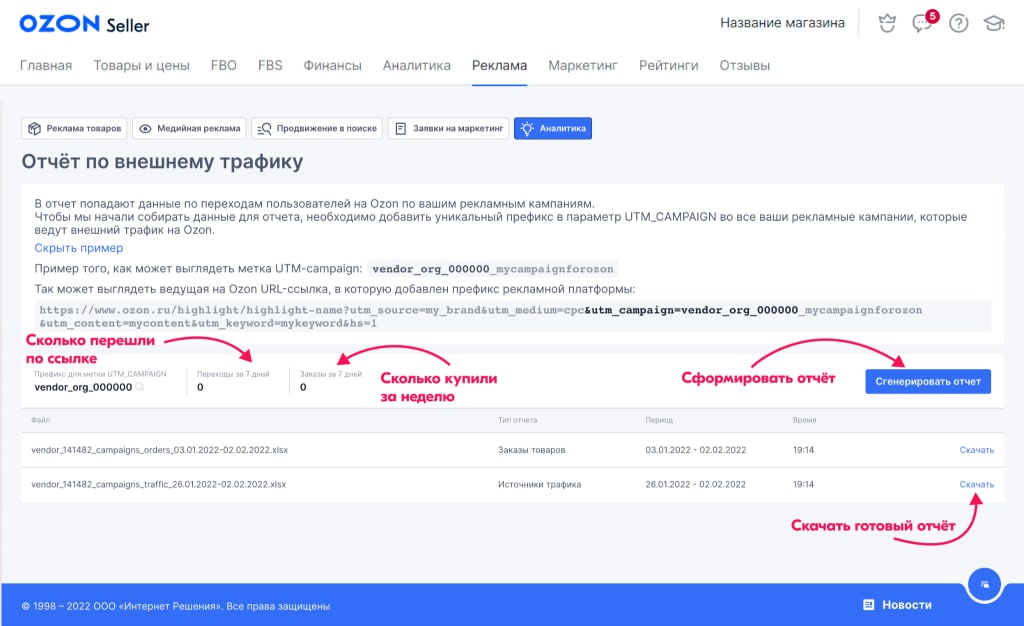Open the graduation cap training icon

[994, 23]
